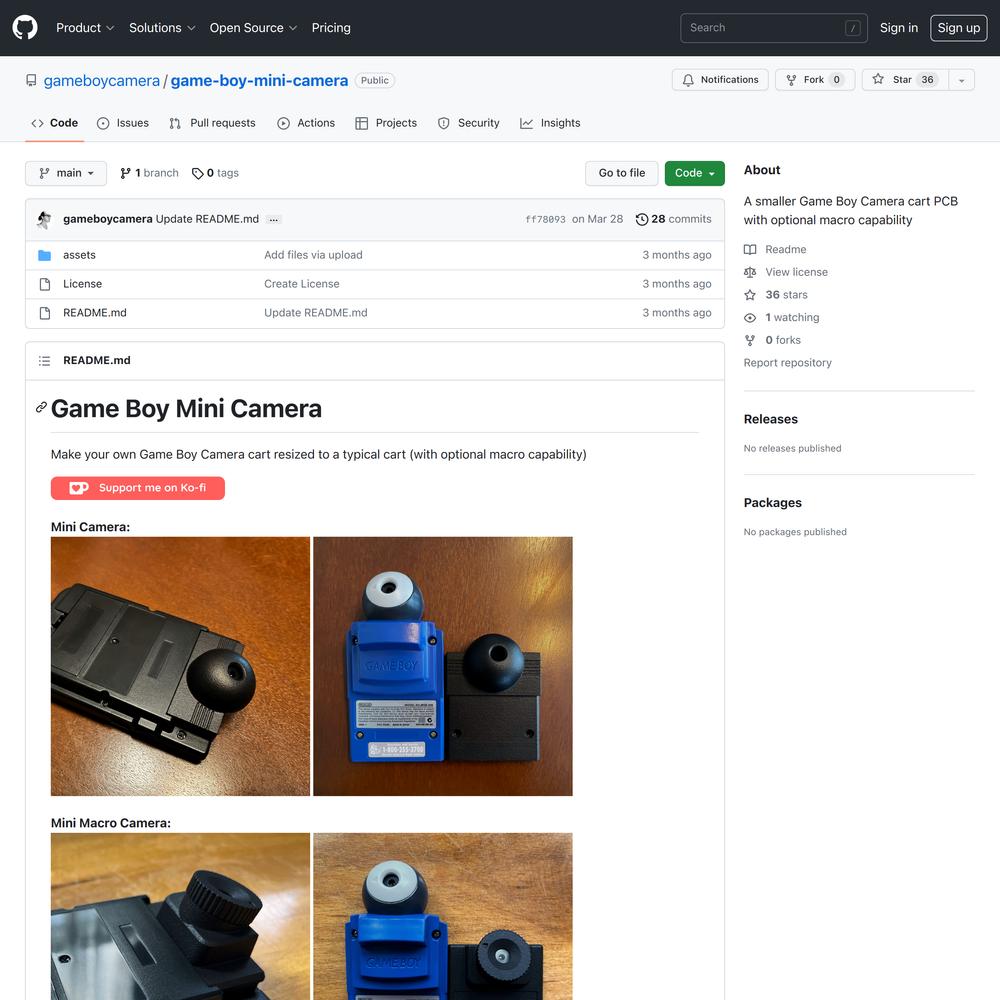This screenshot has width=1000, height=1000.
Task: View the 1 watching link
Action: tap(792, 318)
